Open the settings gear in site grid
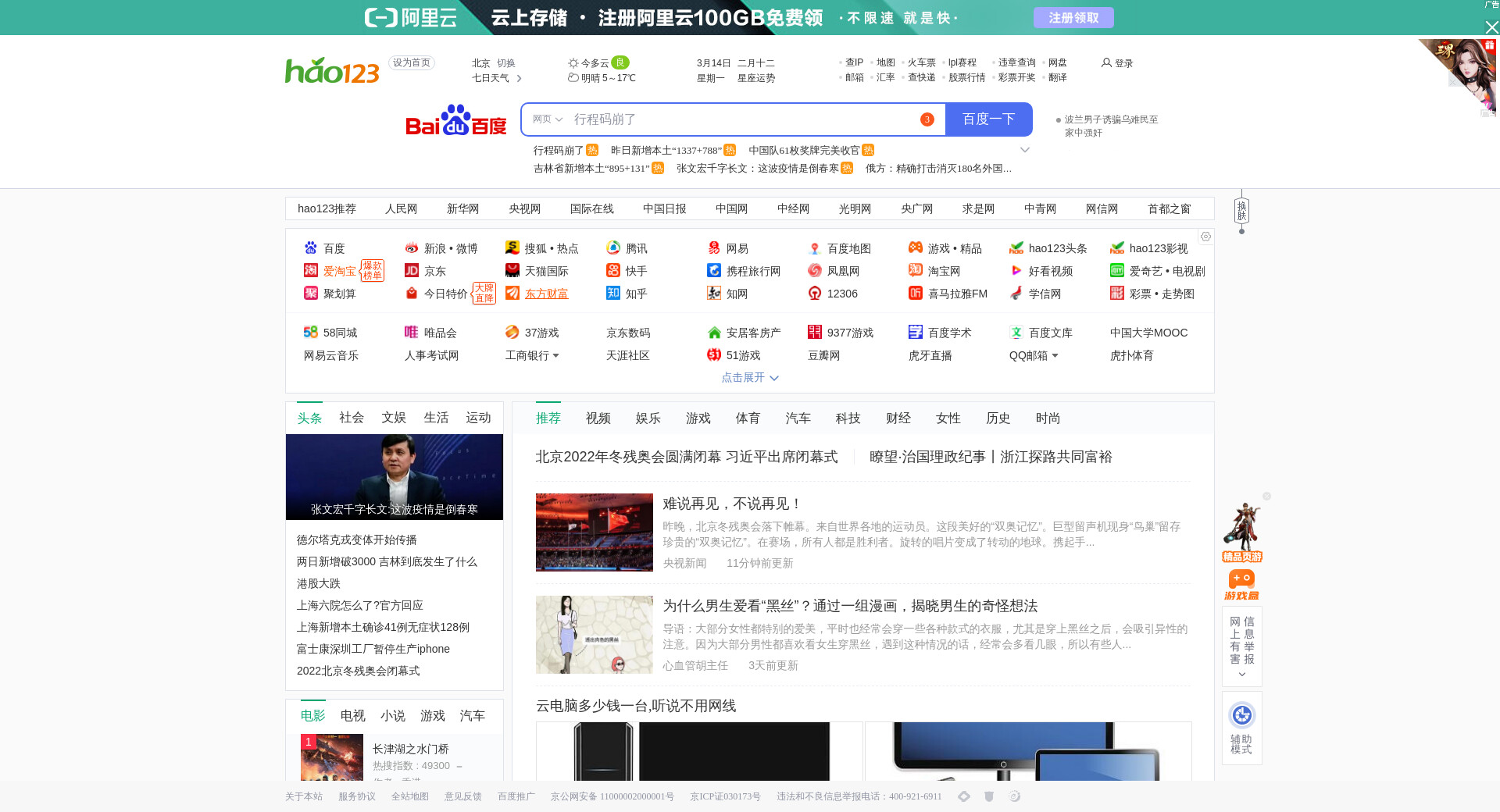Image resolution: width=1500 pixels, height=812 pixels. click(x=1205, y=237)
